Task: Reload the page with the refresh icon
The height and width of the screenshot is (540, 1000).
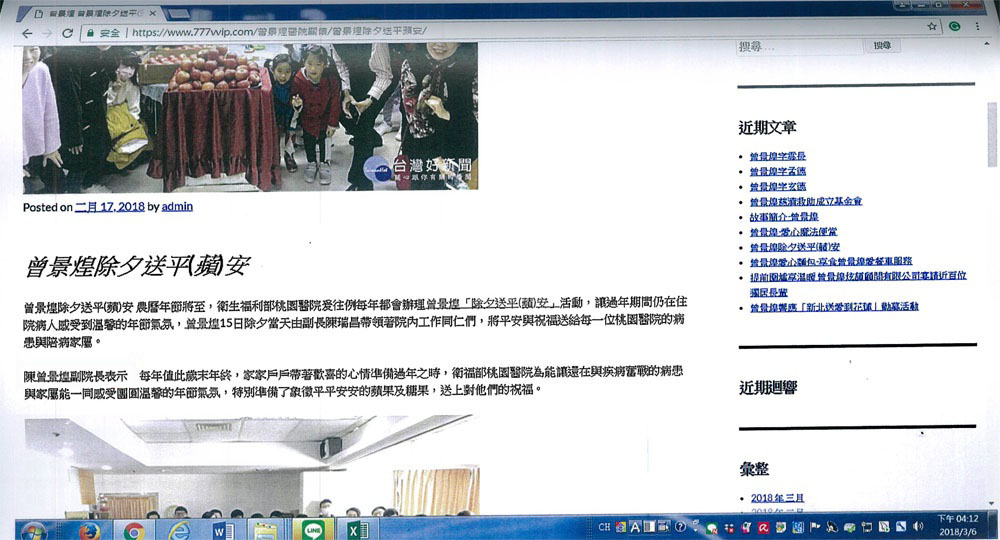Action: [67, 32]
